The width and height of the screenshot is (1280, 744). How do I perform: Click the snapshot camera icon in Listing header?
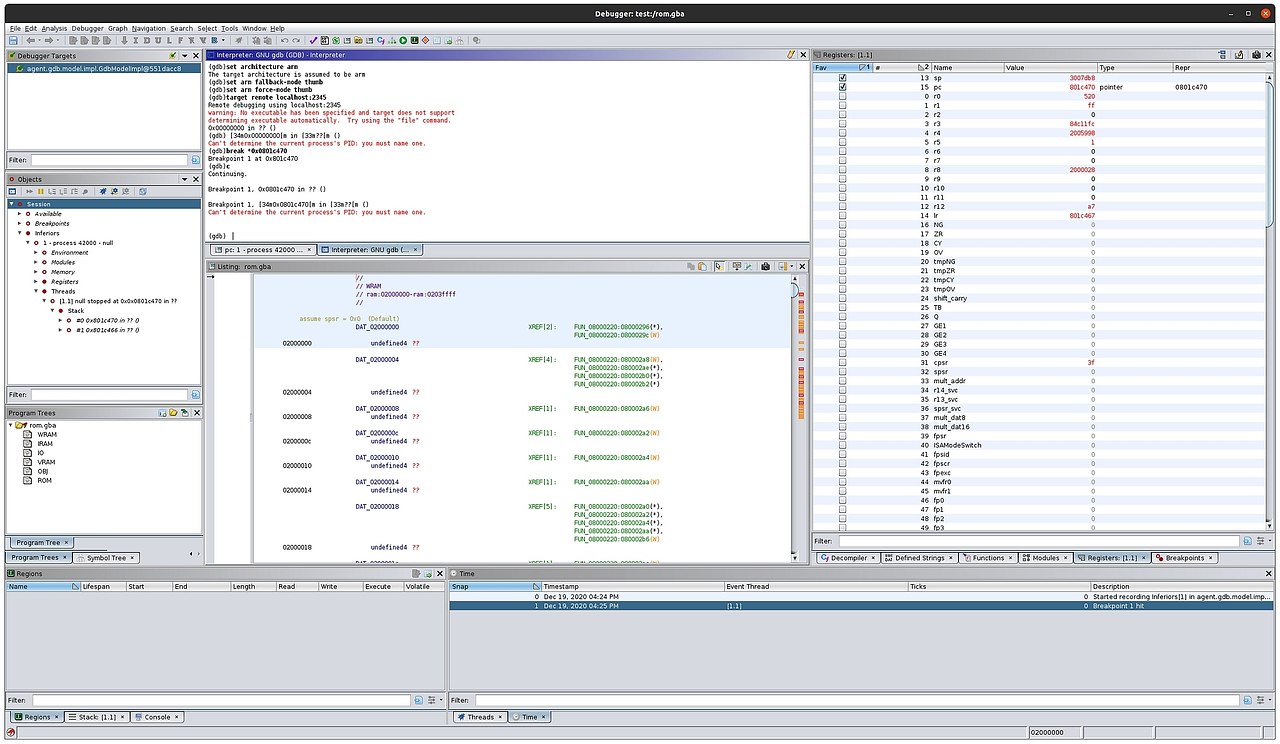pyautogui.click(x=766, y=266)
